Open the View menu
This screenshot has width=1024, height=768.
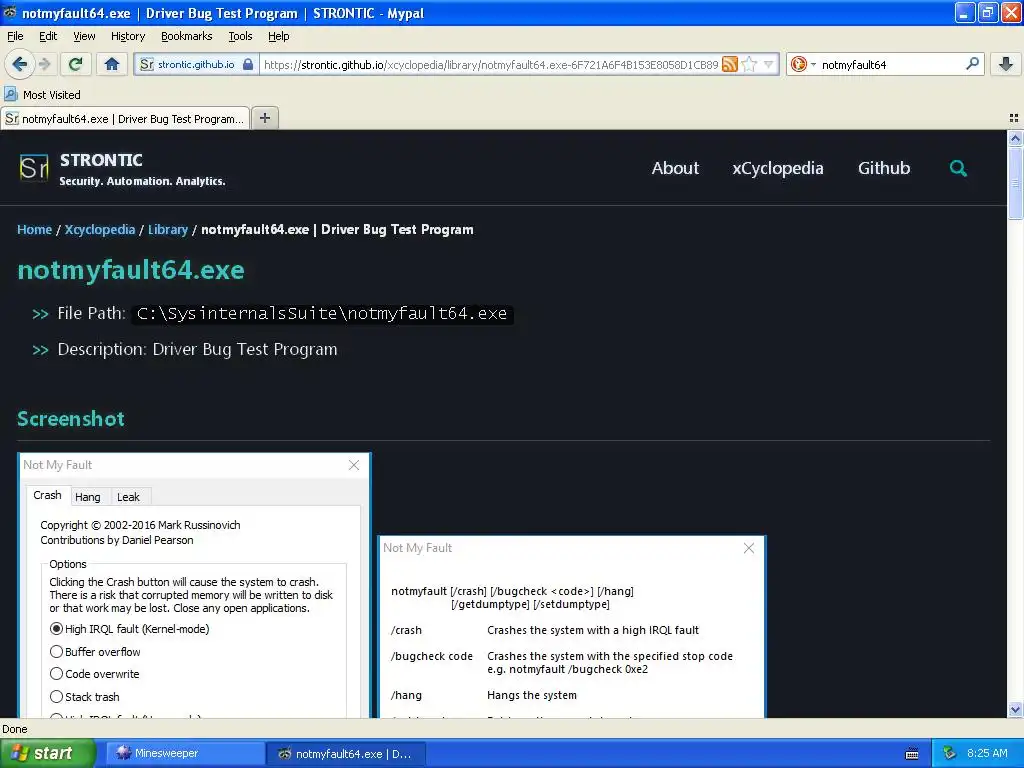click(x=84, y=36)
